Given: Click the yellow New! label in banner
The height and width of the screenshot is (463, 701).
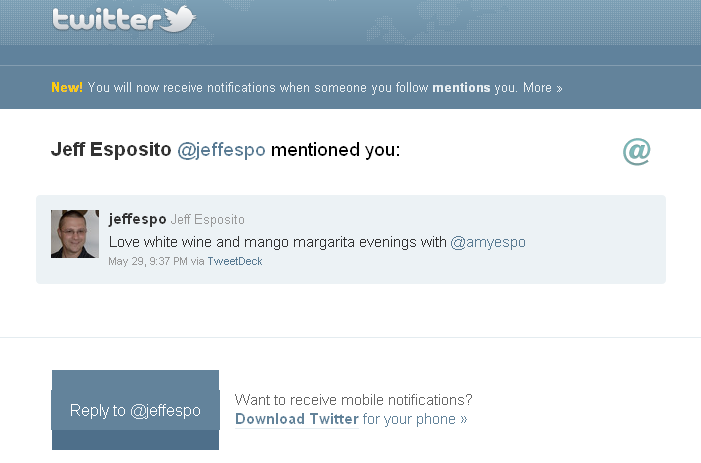Looking at the screenshot, I should pyautogui.click(x=67, y=87).
